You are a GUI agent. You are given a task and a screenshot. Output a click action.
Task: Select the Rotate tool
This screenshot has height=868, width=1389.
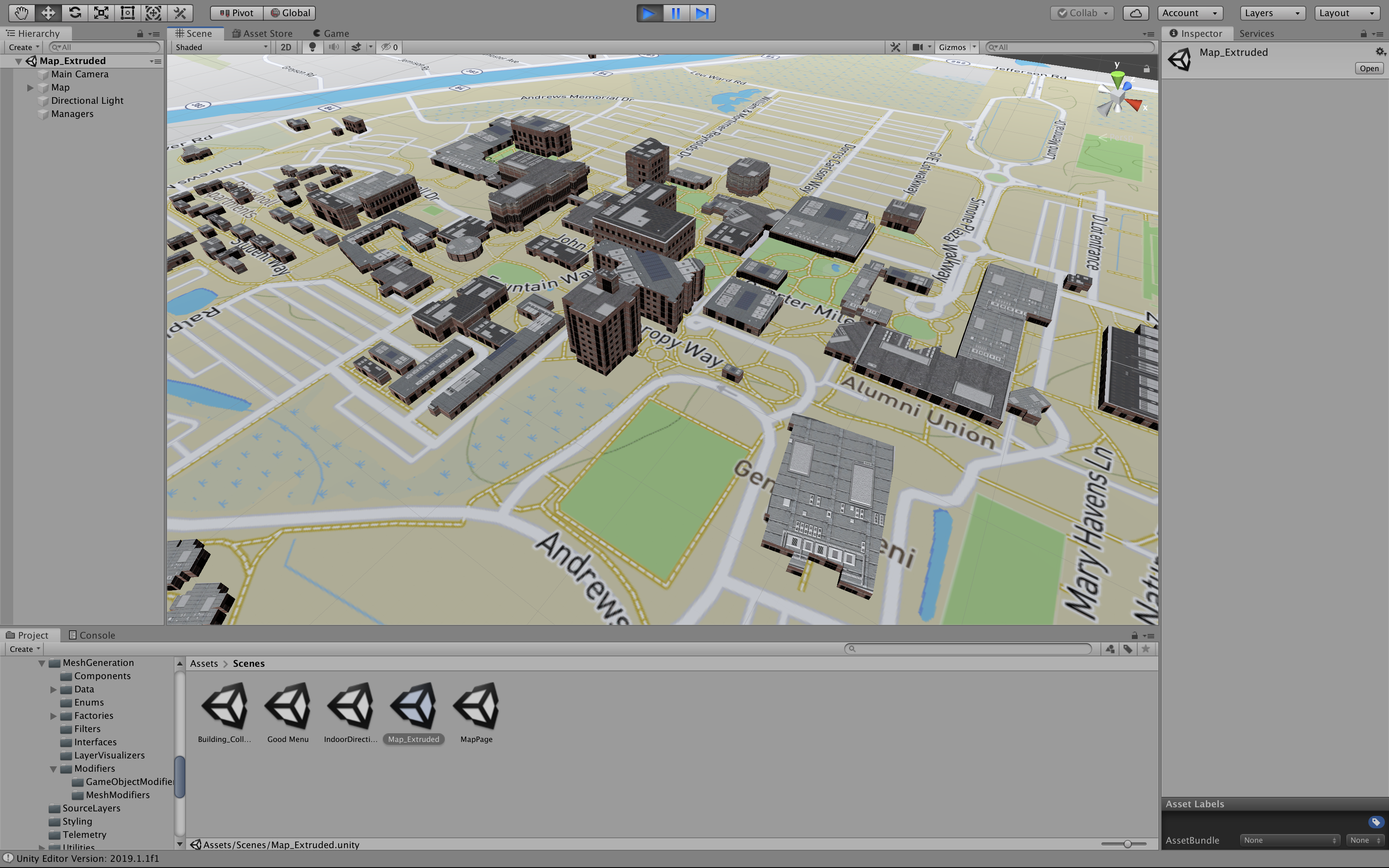click(74, 13)
